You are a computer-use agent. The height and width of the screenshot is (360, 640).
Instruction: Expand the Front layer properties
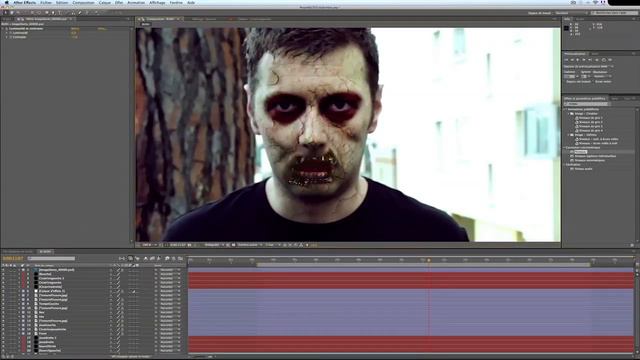(19, 333)
